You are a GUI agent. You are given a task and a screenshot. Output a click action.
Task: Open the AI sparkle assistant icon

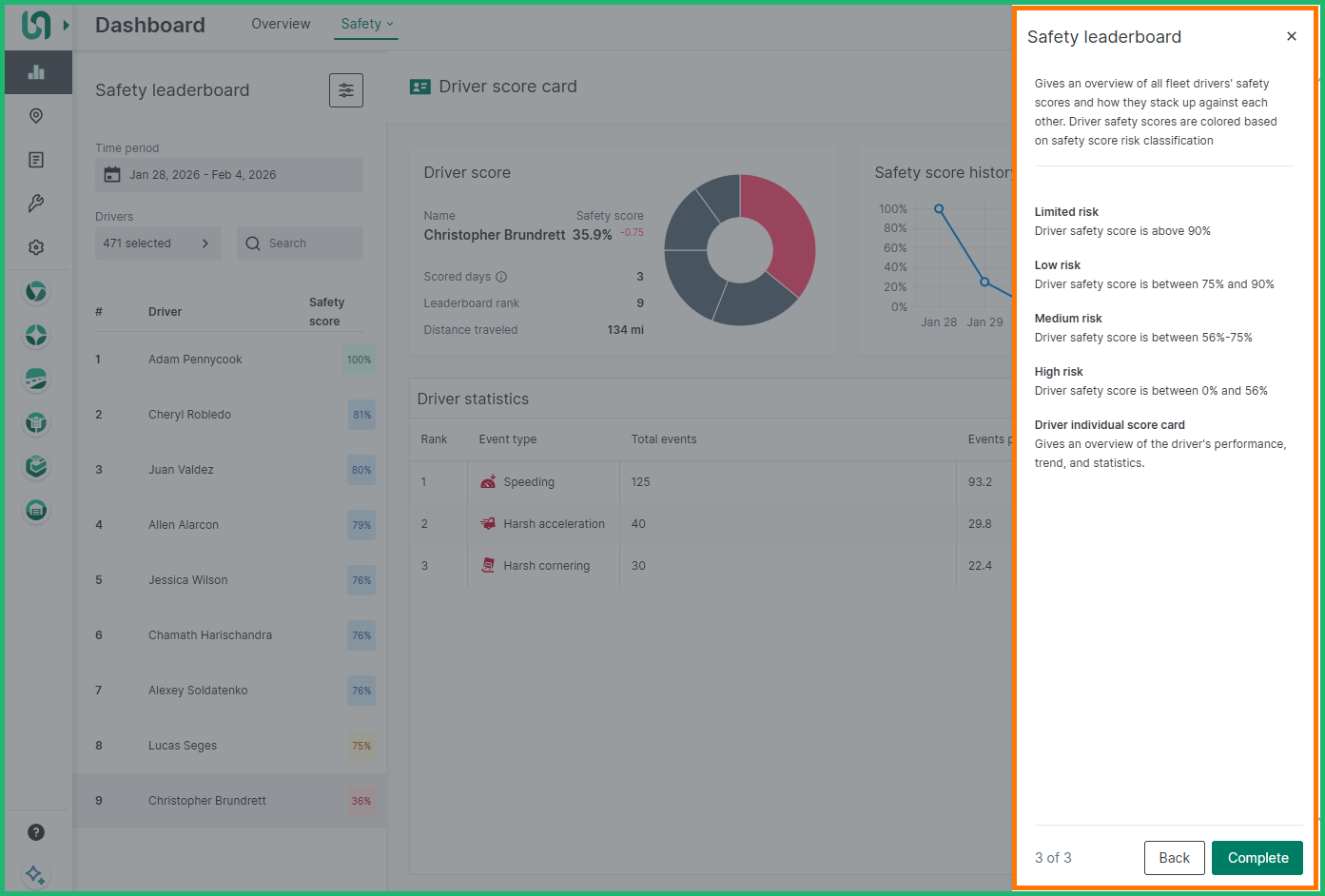point(36,874)
